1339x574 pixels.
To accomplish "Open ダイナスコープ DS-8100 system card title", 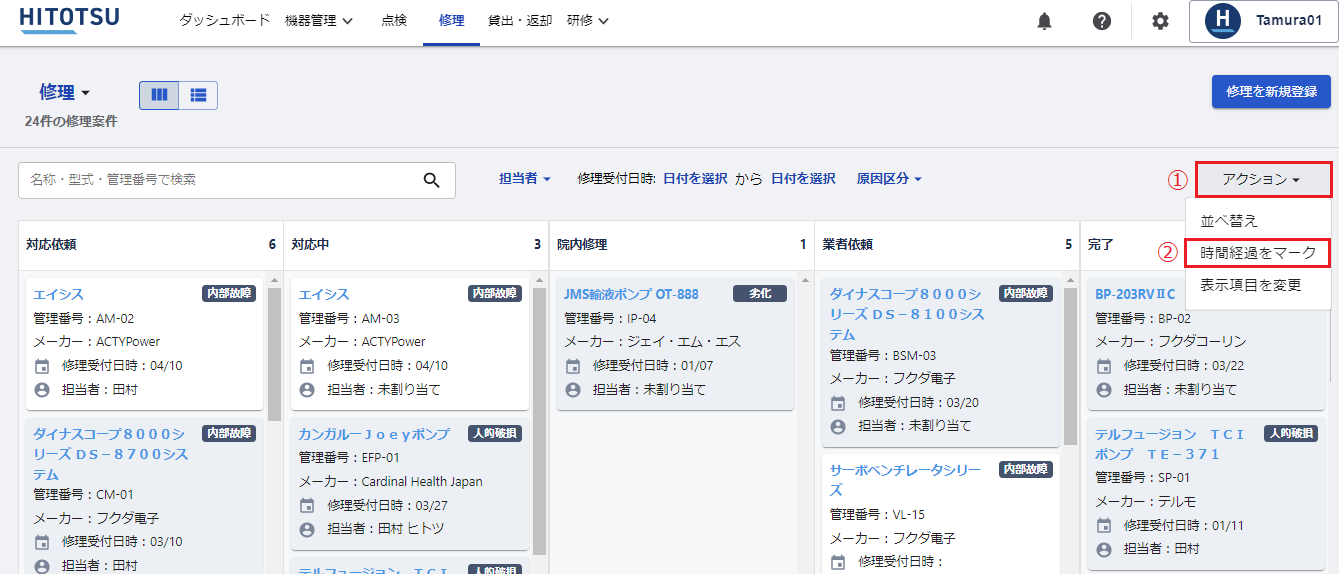I will (x=908, y=314).
